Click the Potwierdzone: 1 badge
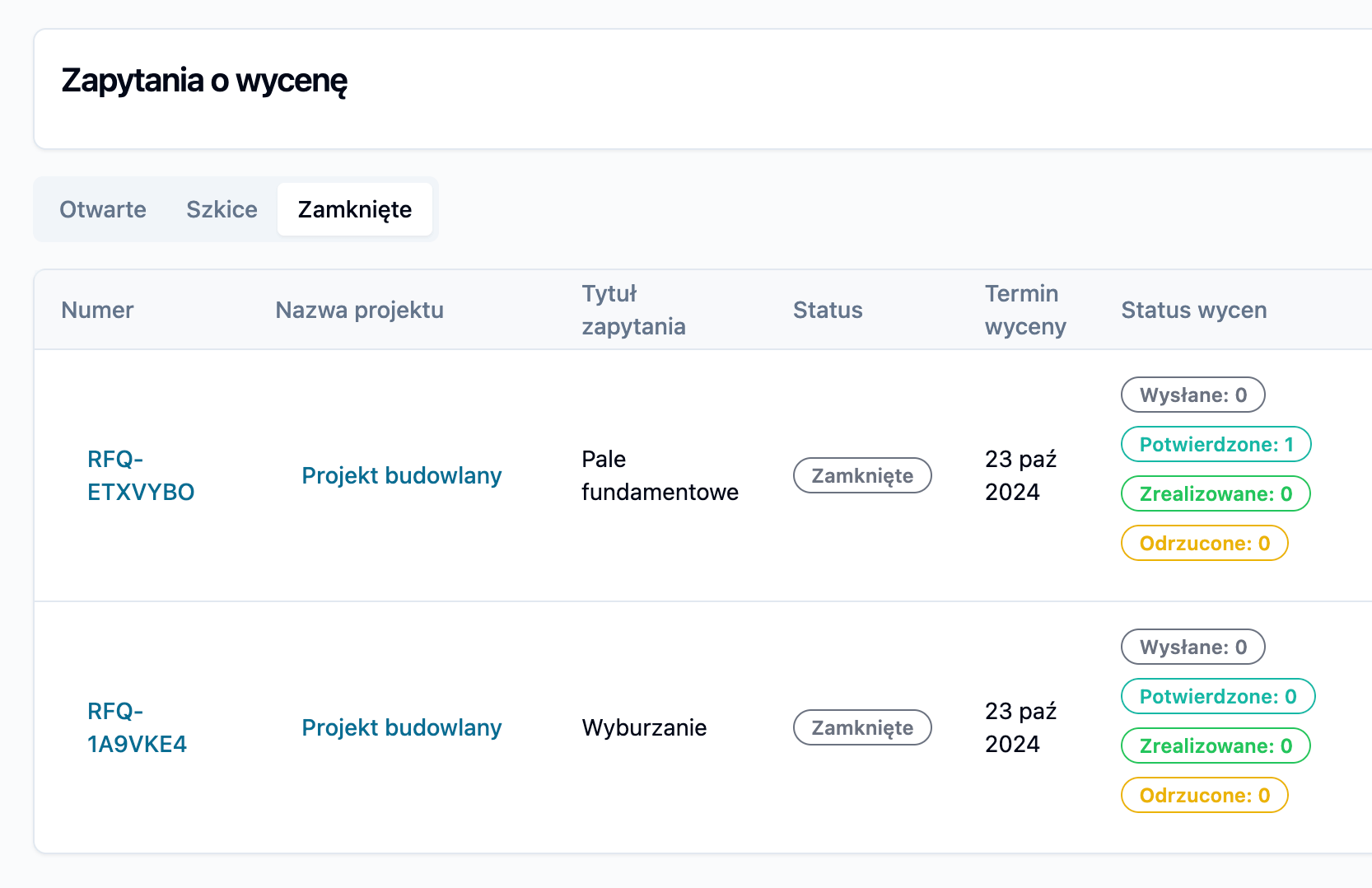Image resolution: width=1372 pixels, height=888 pixels. [1216, 444]
